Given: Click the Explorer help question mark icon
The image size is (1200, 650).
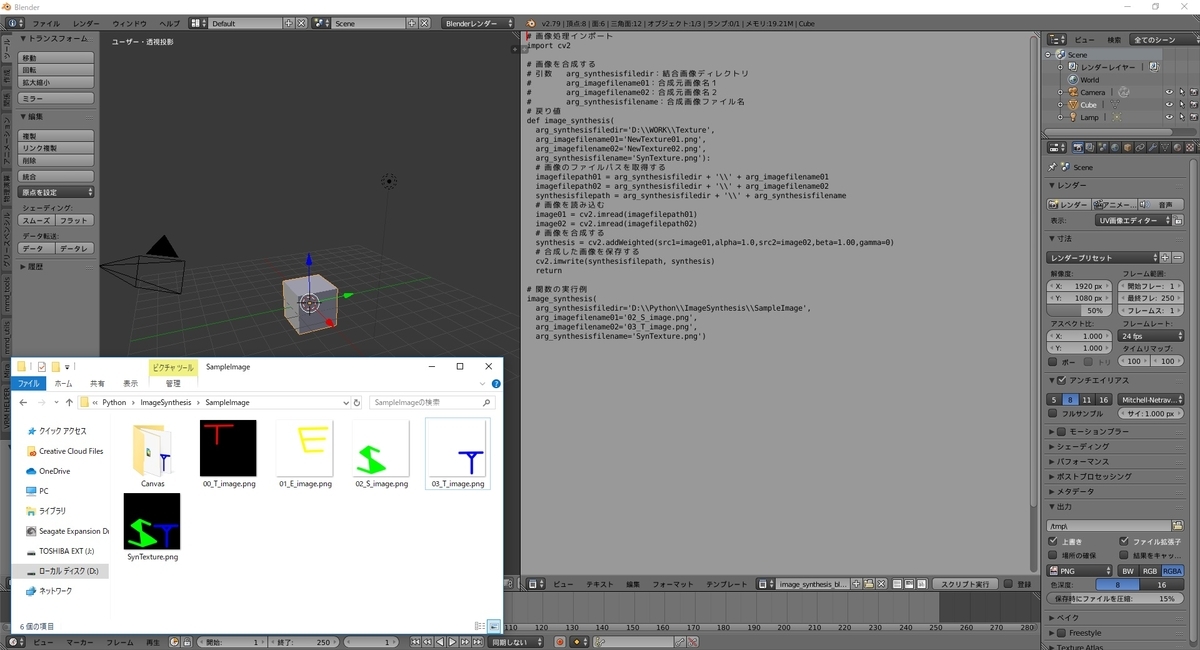Looking at the screenshot, I should point(496,383).
